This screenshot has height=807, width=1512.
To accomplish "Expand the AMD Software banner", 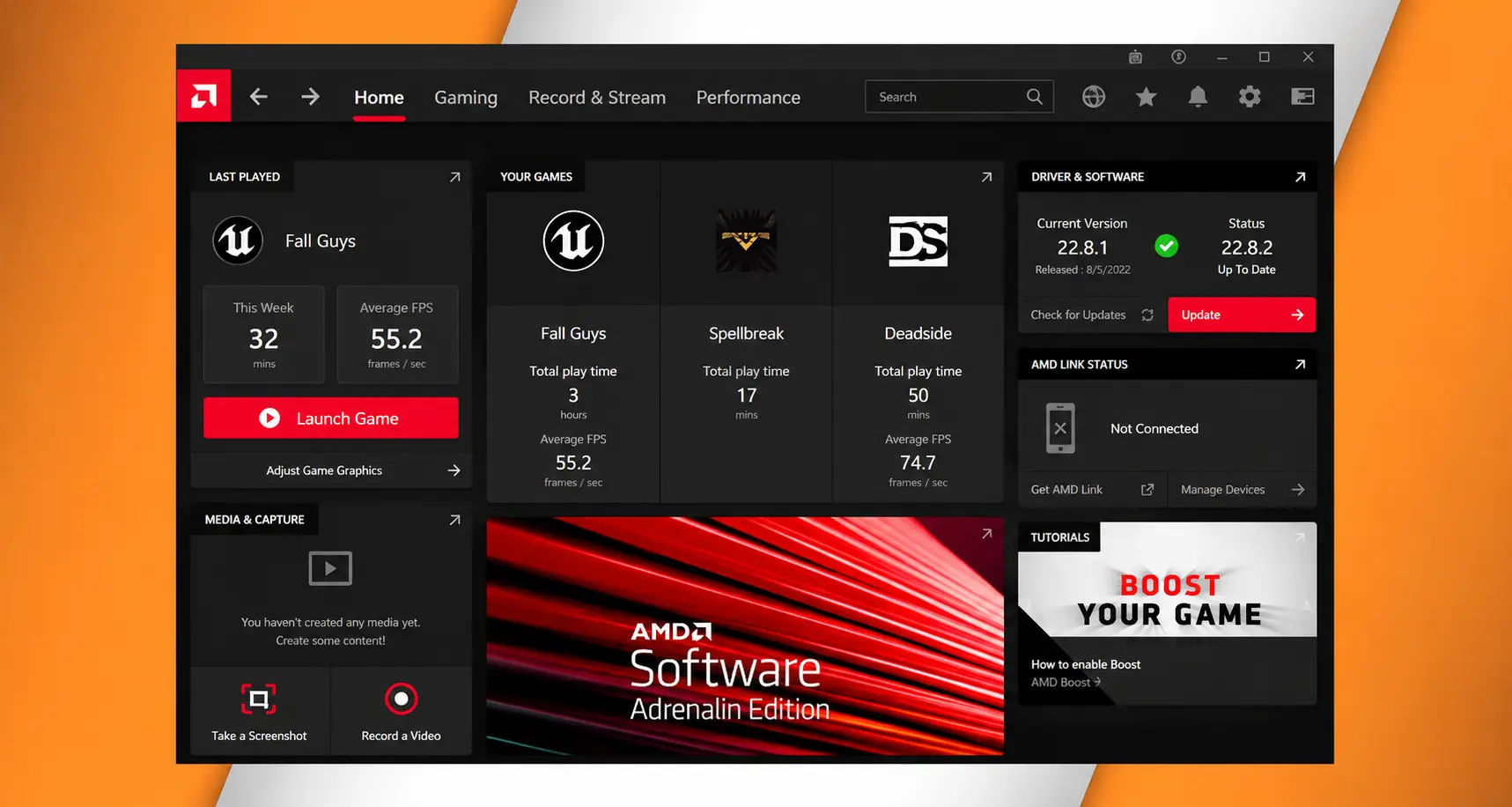I will (x=986, y=534).
